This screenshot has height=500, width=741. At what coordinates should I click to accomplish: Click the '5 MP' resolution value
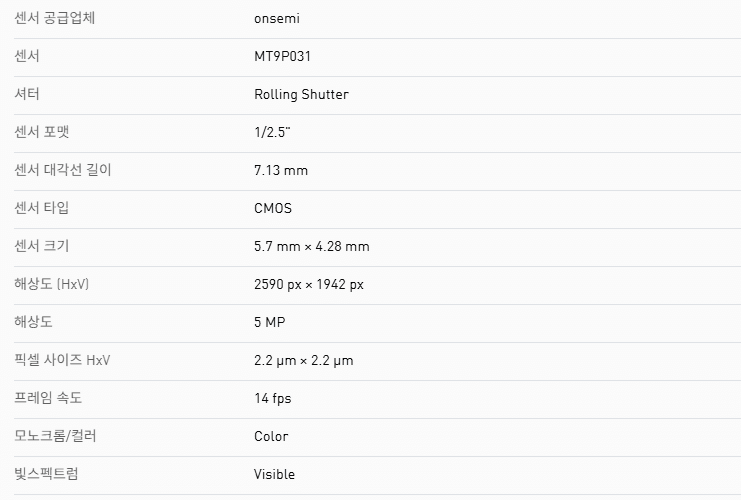pos(270,322)
